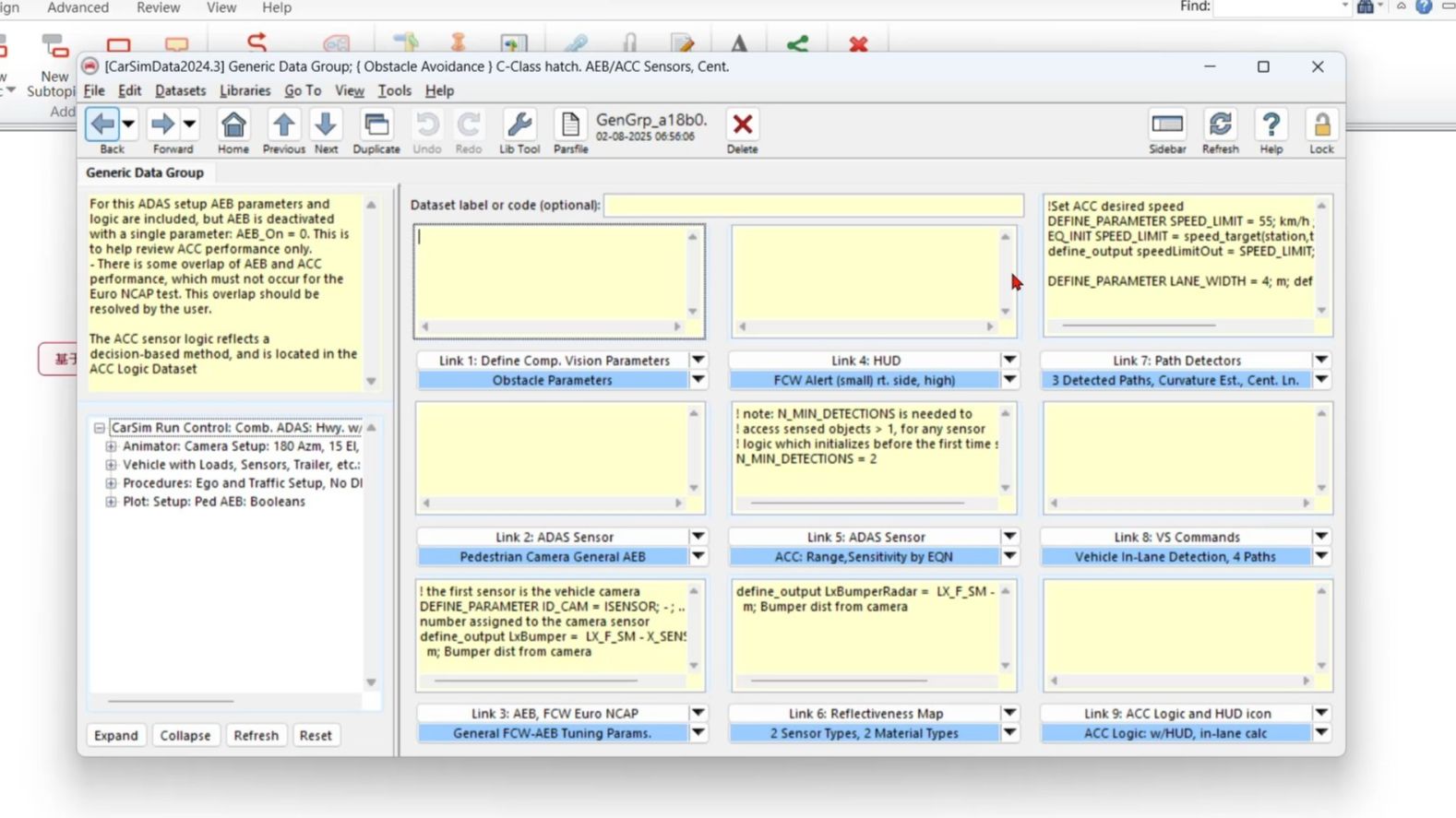Open Pedestrian Camera General AEB dataset link
Viewport: 1456px width, 818px height.
pyautogui.click(x=553, y=556)
